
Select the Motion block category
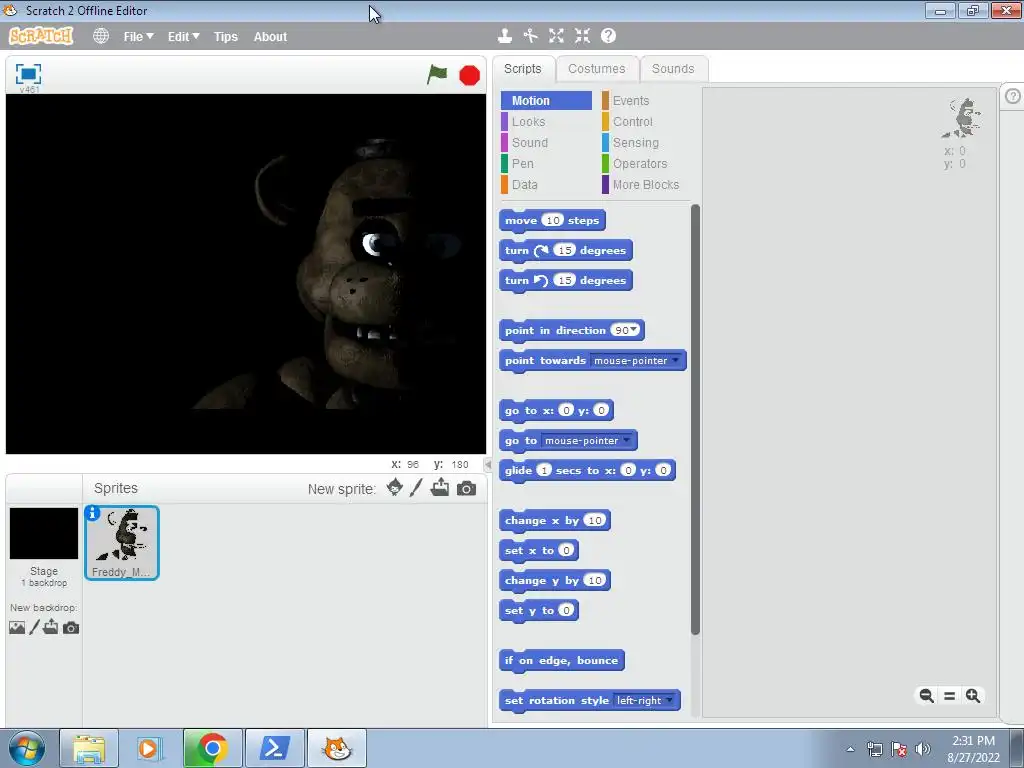click(x=547, y=101)
